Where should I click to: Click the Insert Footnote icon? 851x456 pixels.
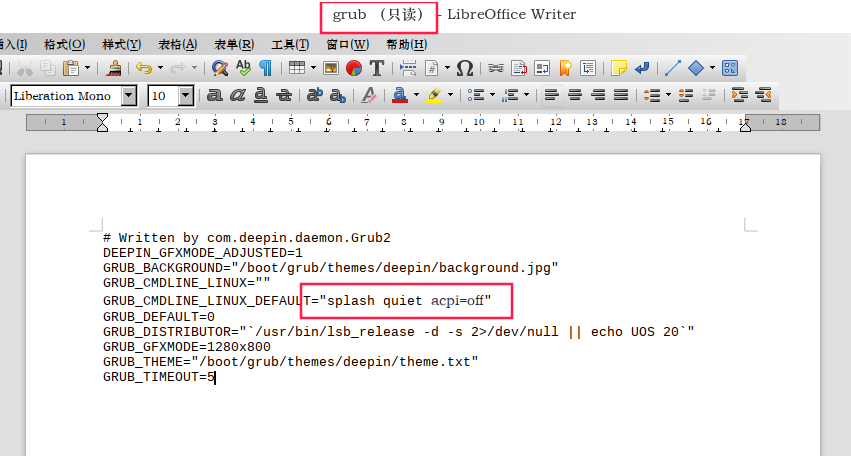click(x=519, y=68)
